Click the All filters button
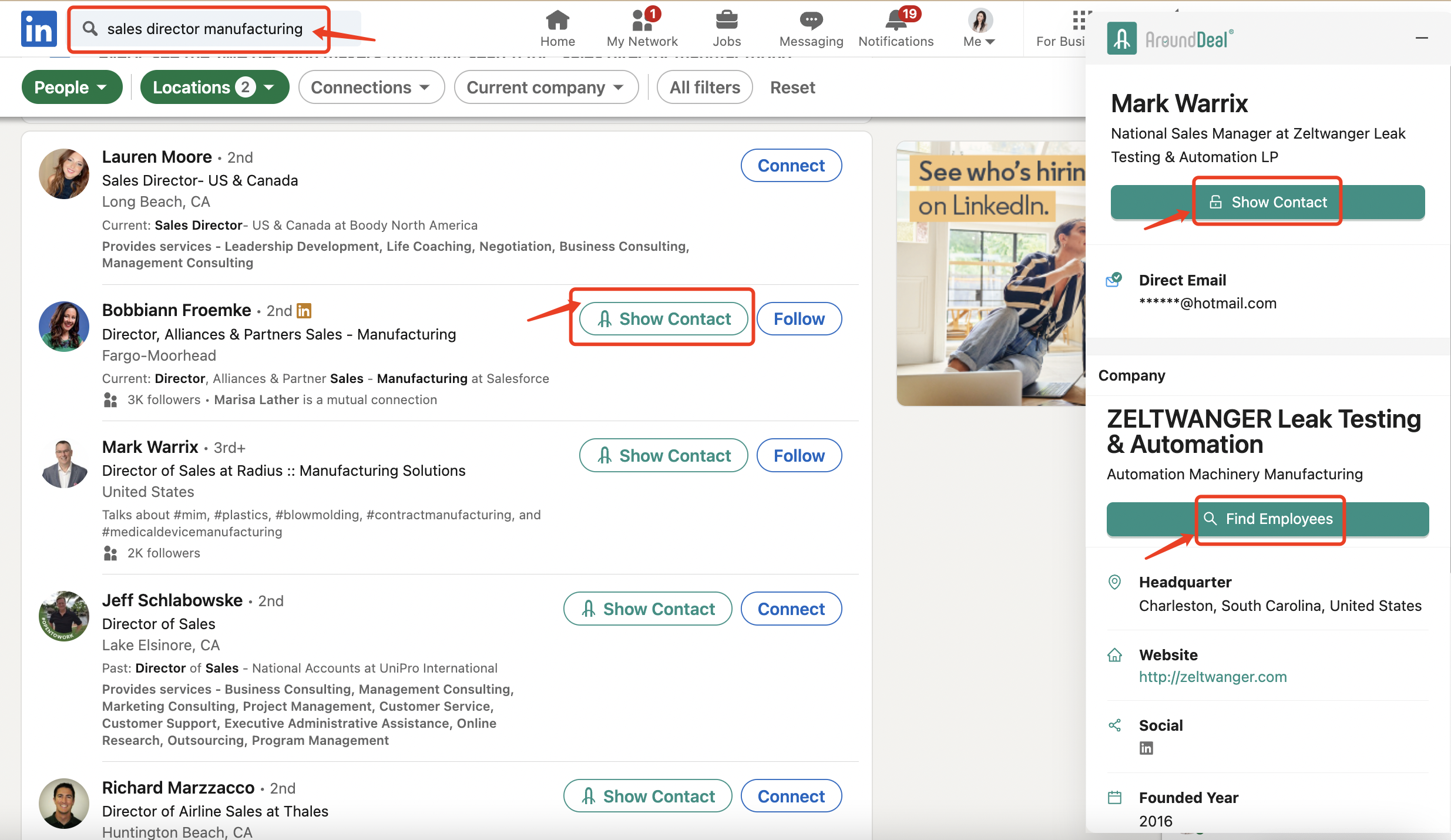Screen dimensions: 1451x840 coord(704,88)
